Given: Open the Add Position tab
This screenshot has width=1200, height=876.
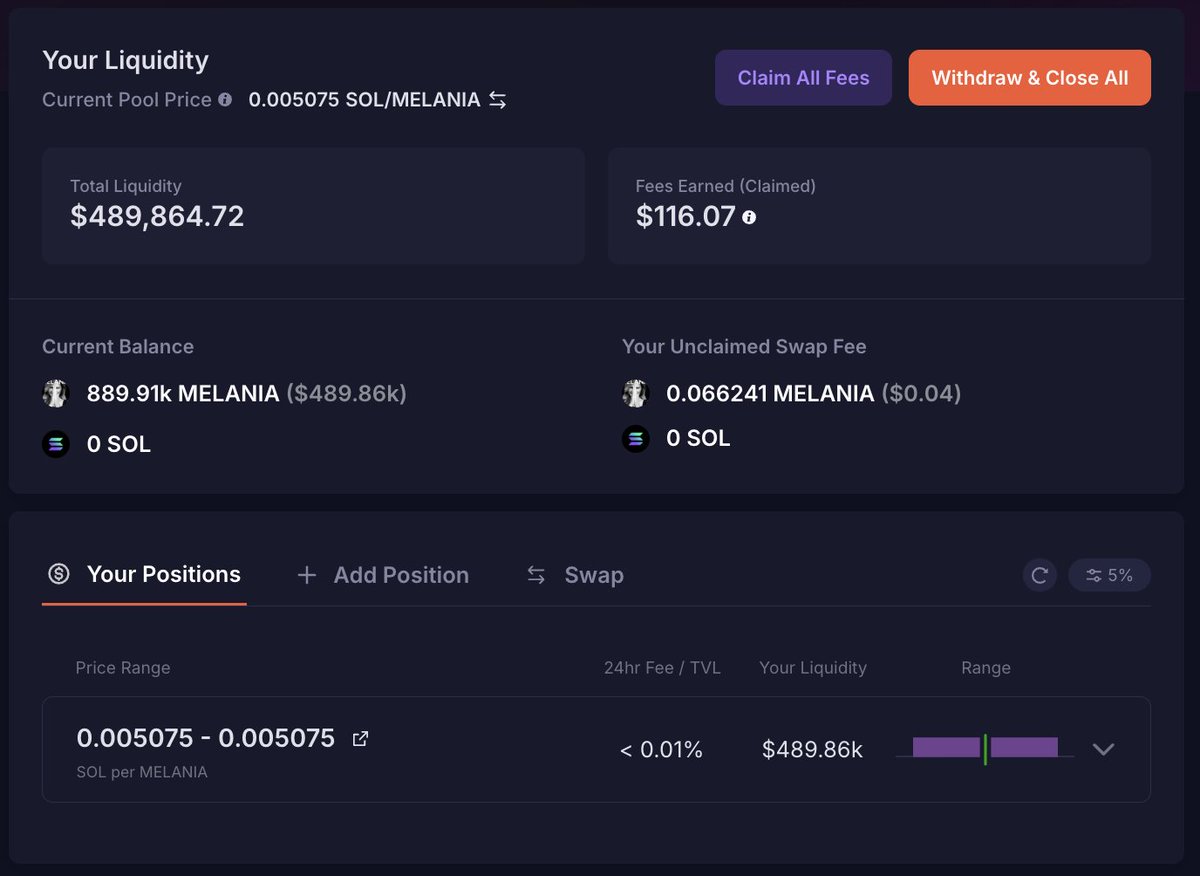Looking at the screenshot, I should click(383, 575).
